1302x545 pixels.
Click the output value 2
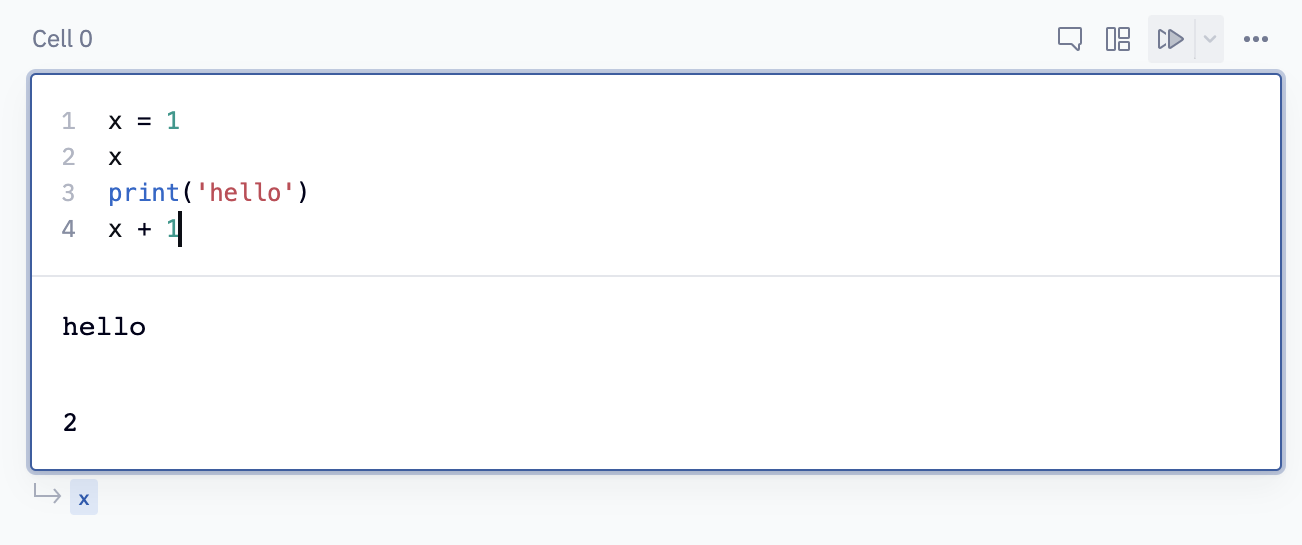tap(70, 423)
